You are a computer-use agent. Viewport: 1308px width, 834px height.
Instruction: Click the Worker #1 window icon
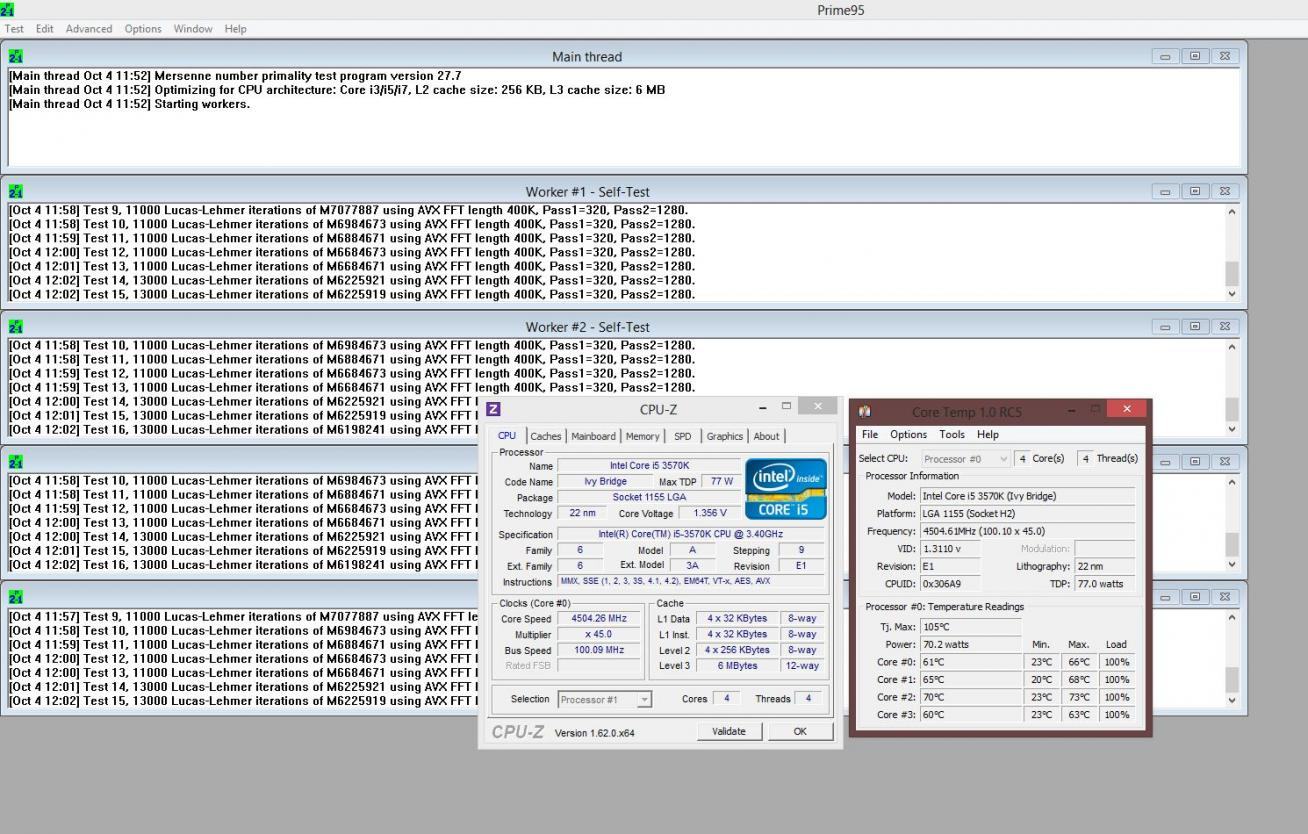pyautogui.click(x=15, y=192)
